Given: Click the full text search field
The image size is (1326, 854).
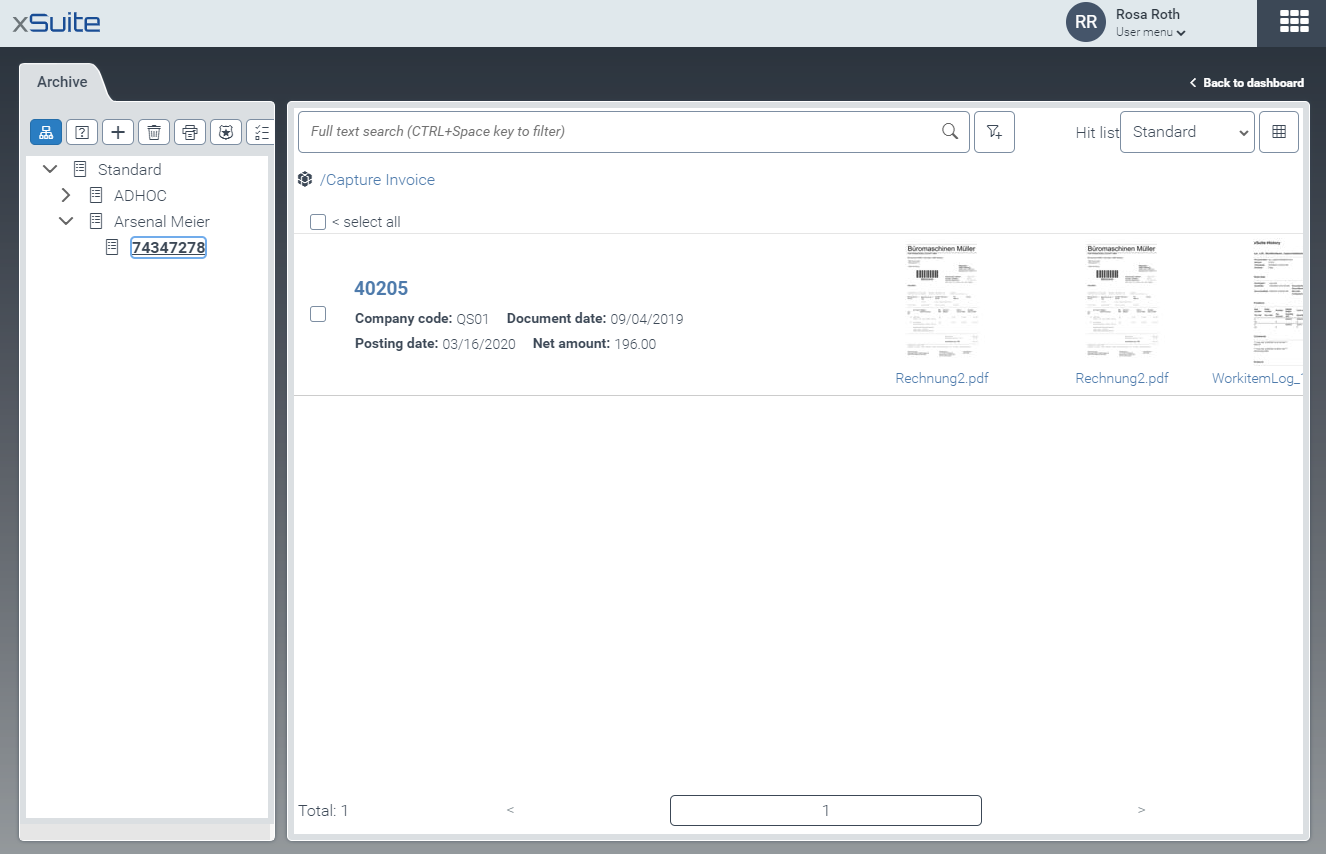Looking at the screenshot, I should pos(620,132).
